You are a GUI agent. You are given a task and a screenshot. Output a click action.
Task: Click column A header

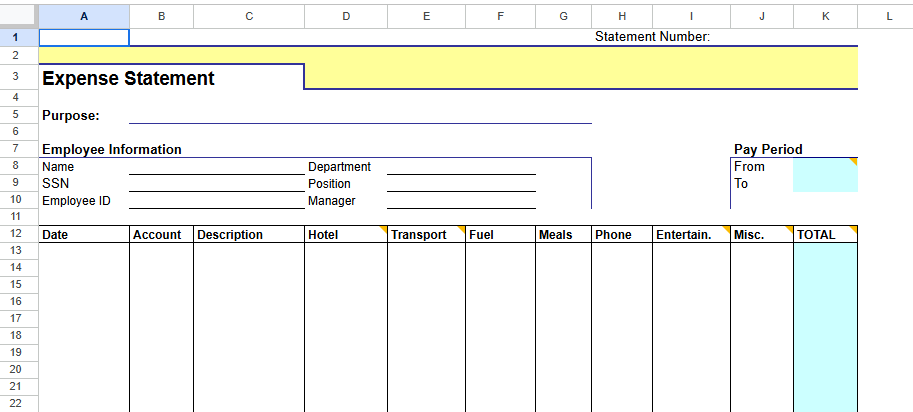[x=84, y=16]
